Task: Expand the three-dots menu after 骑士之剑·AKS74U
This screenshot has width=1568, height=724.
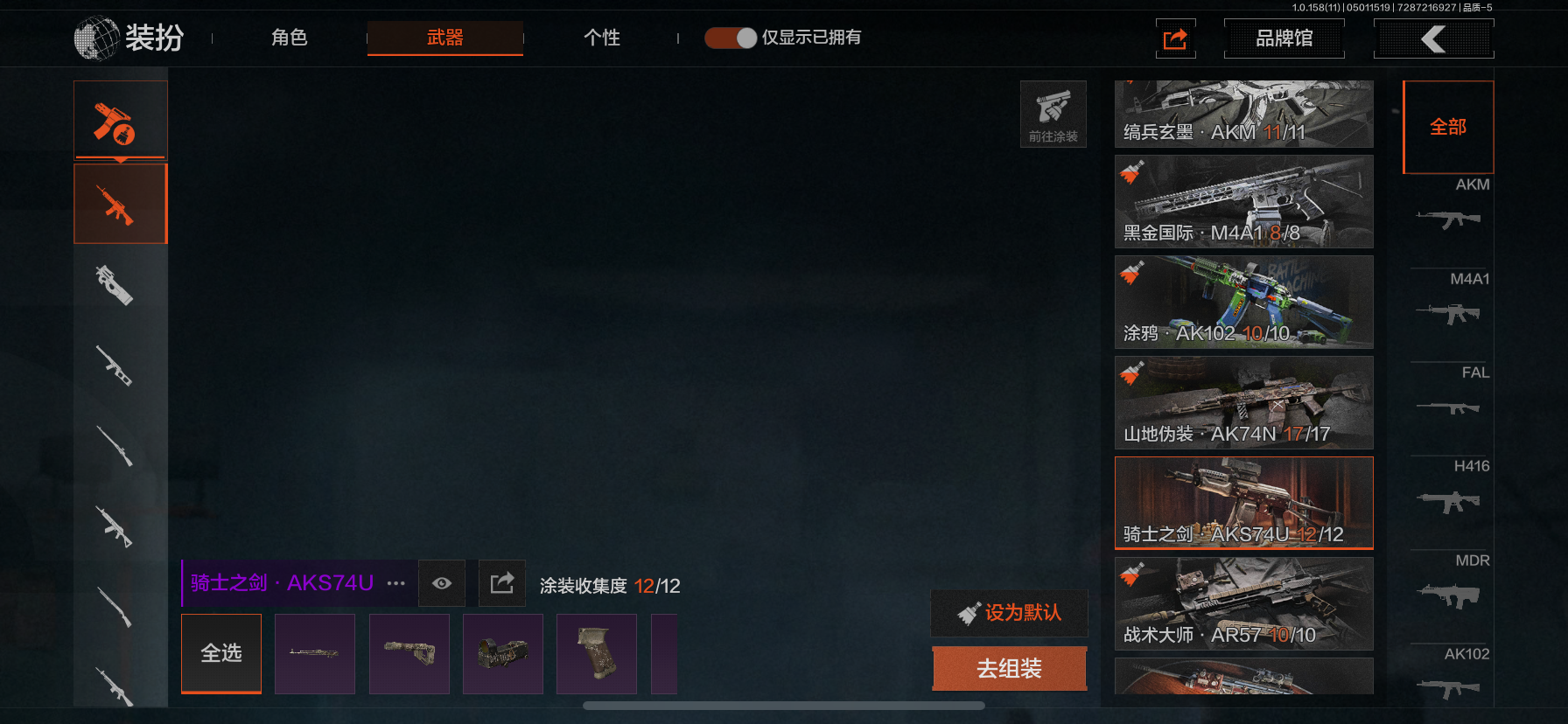Action: [395, 583]
